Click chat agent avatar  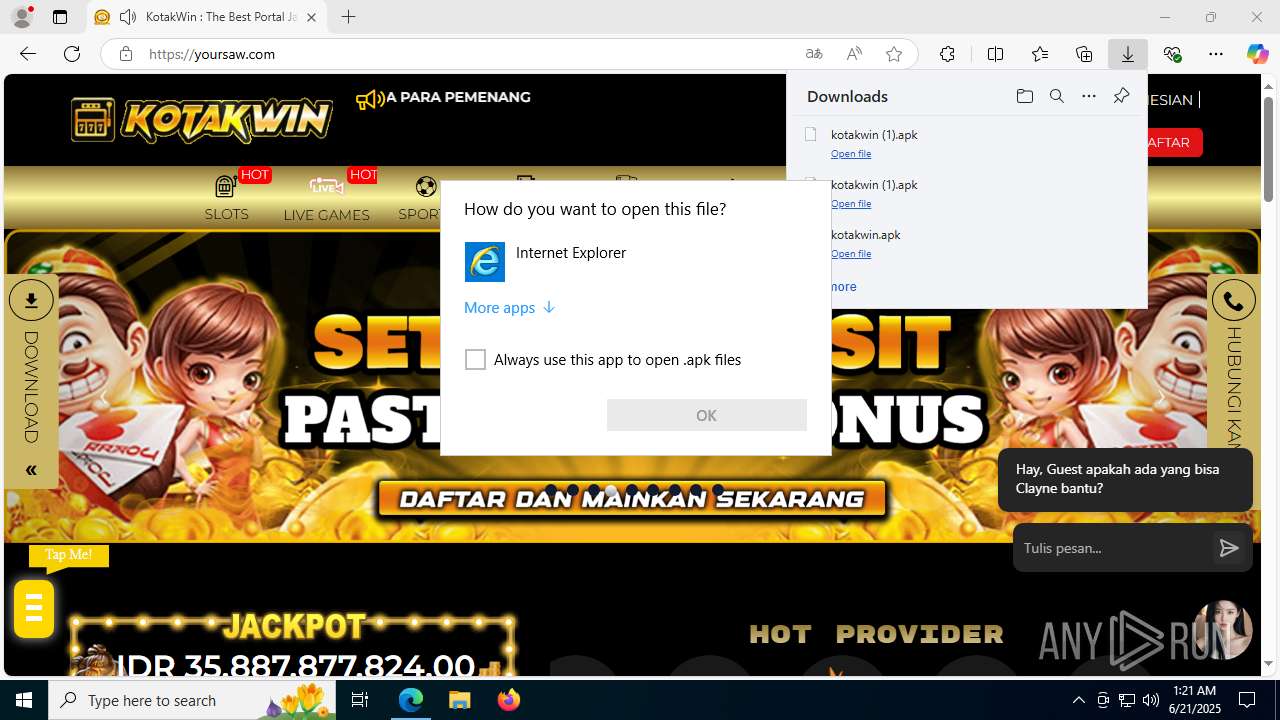[x=1223, y=630]
